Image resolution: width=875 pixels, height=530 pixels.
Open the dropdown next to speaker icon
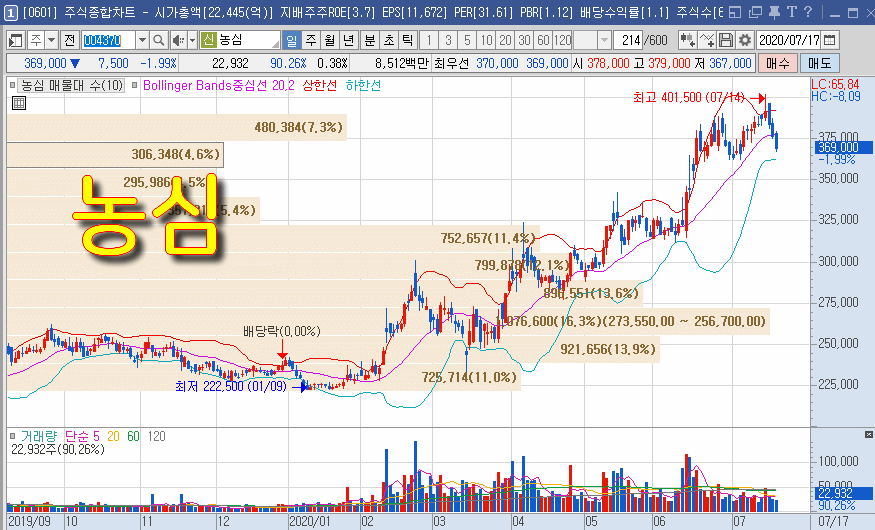[193, 40]
